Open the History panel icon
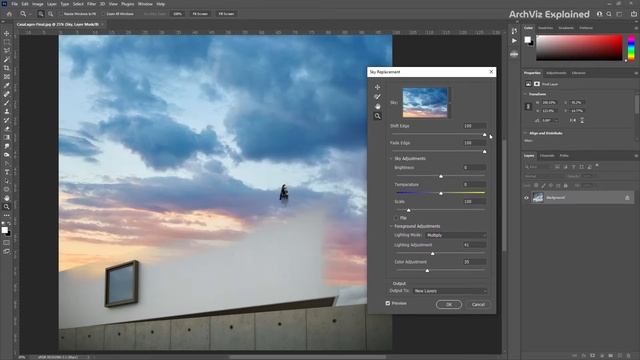Viewport: 640px width, 360px height. (514, 31)
